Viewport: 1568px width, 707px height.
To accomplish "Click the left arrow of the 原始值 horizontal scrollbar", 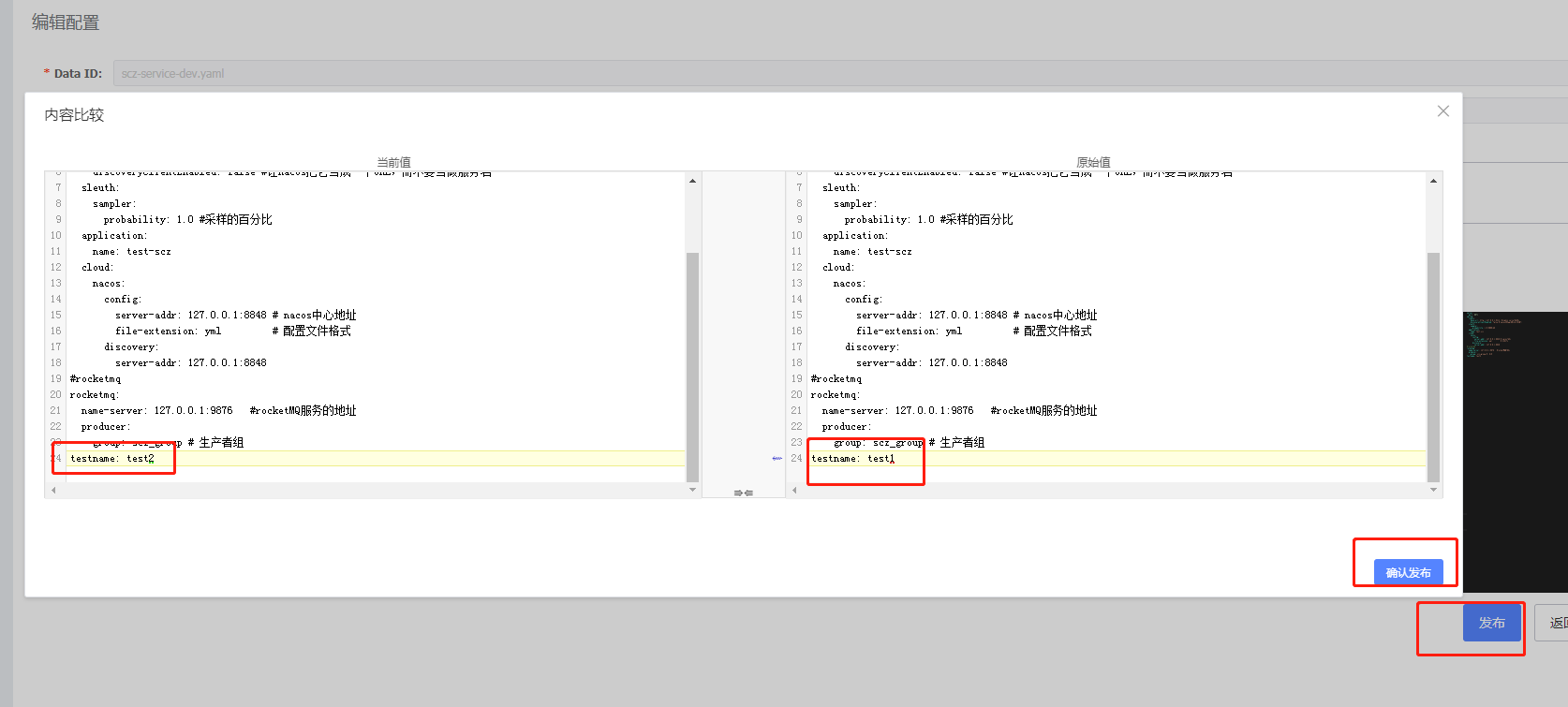I will [x=794, y=490].
